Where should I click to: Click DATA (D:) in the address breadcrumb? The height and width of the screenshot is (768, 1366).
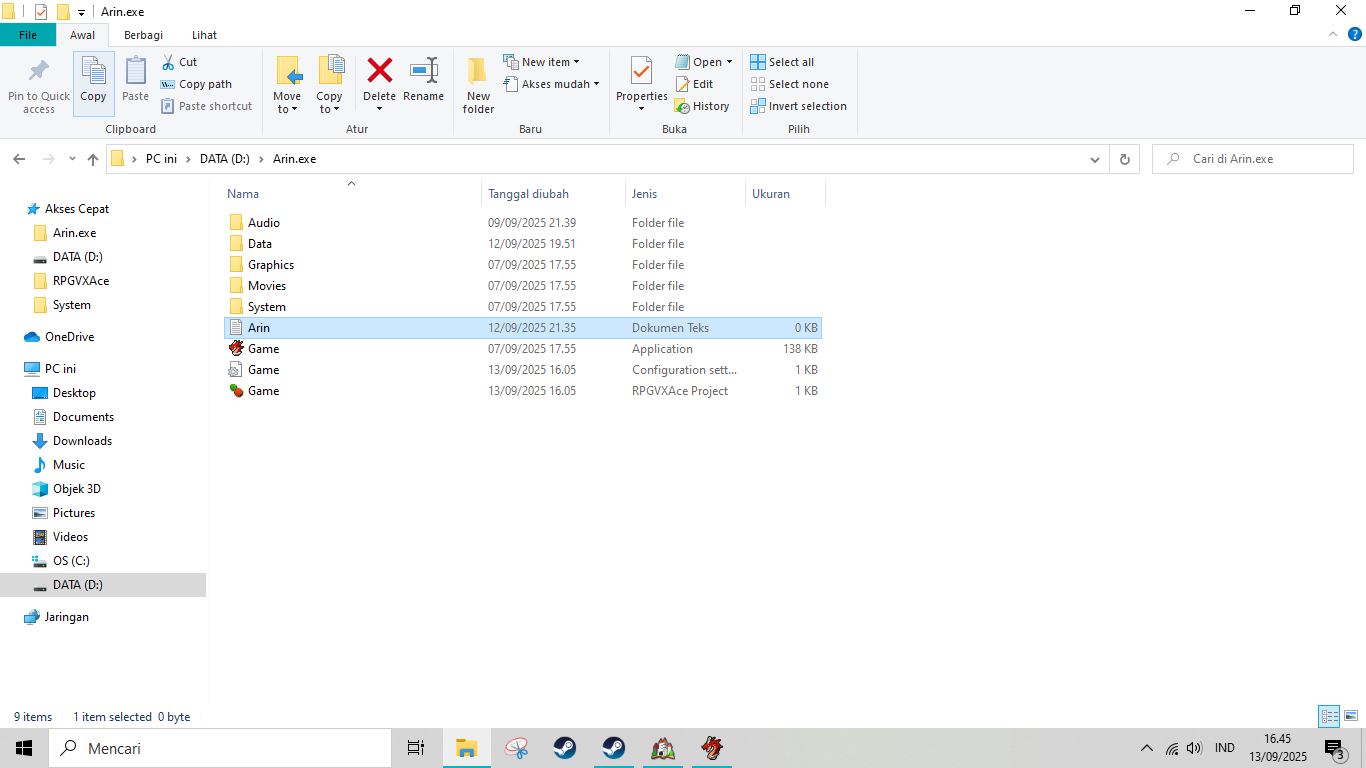[225, 159]
